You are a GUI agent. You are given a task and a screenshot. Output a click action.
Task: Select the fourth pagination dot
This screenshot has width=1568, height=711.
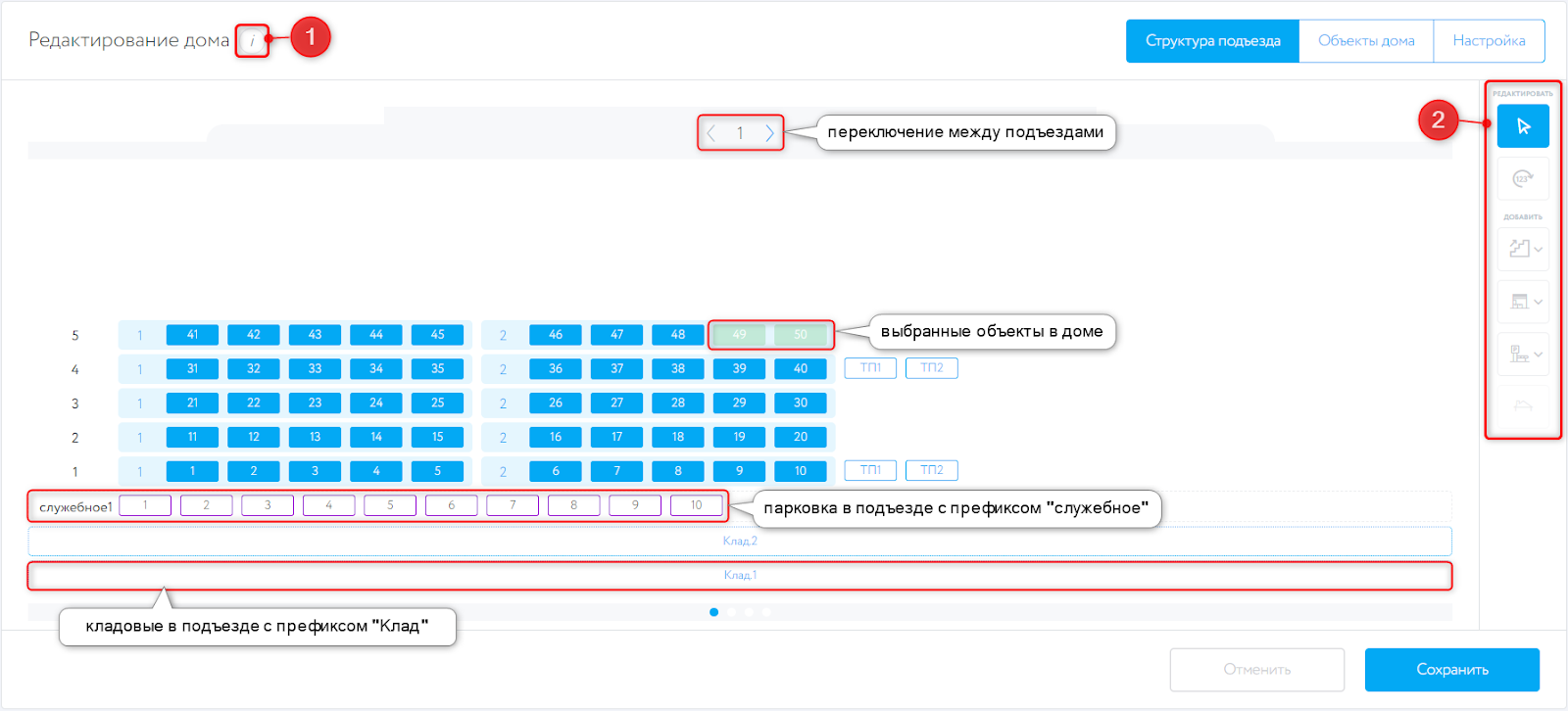[x=766, y=612]
